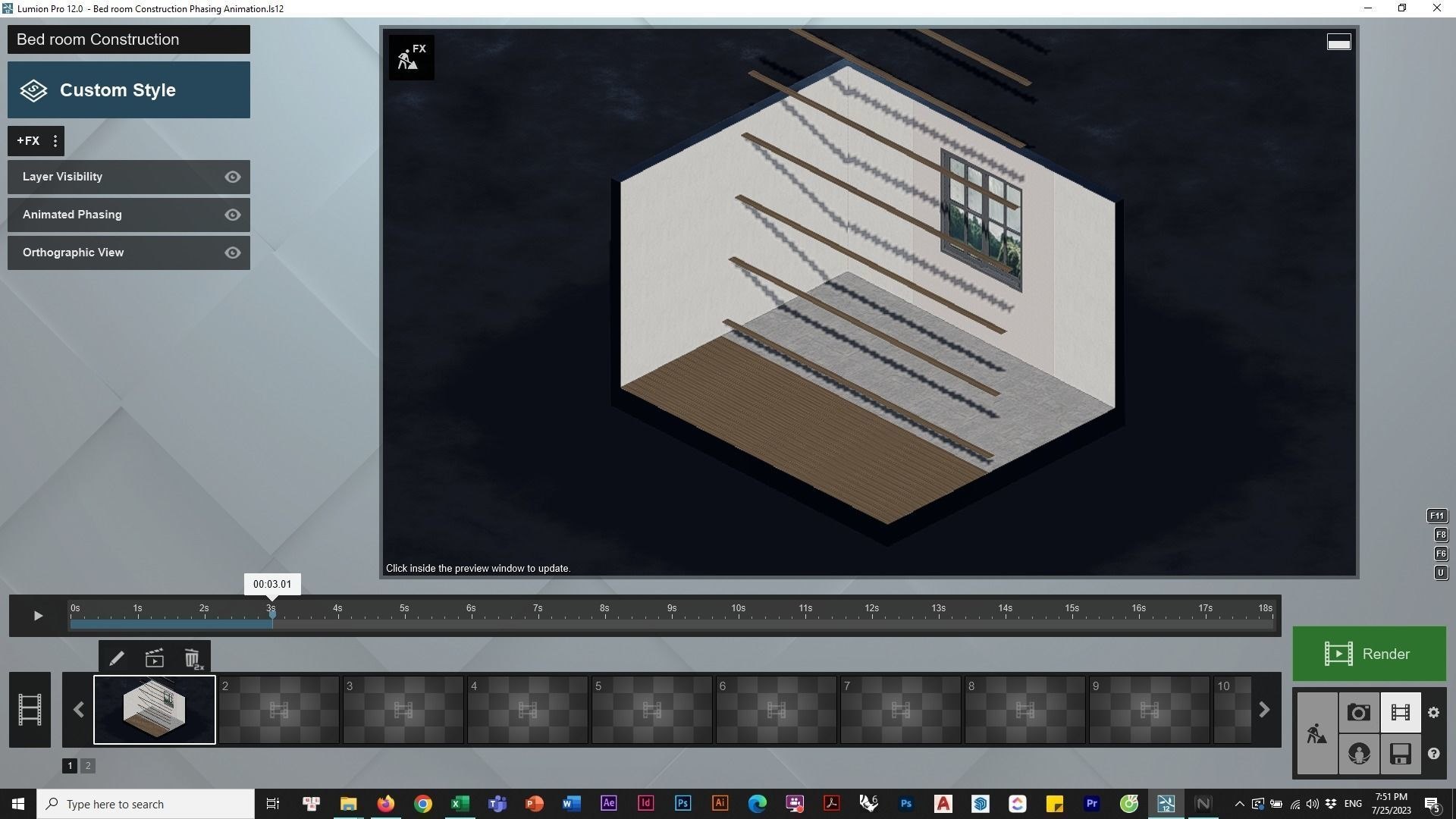Switch to clip page 2 tab
1456x819 pixels.
(88, 766)
